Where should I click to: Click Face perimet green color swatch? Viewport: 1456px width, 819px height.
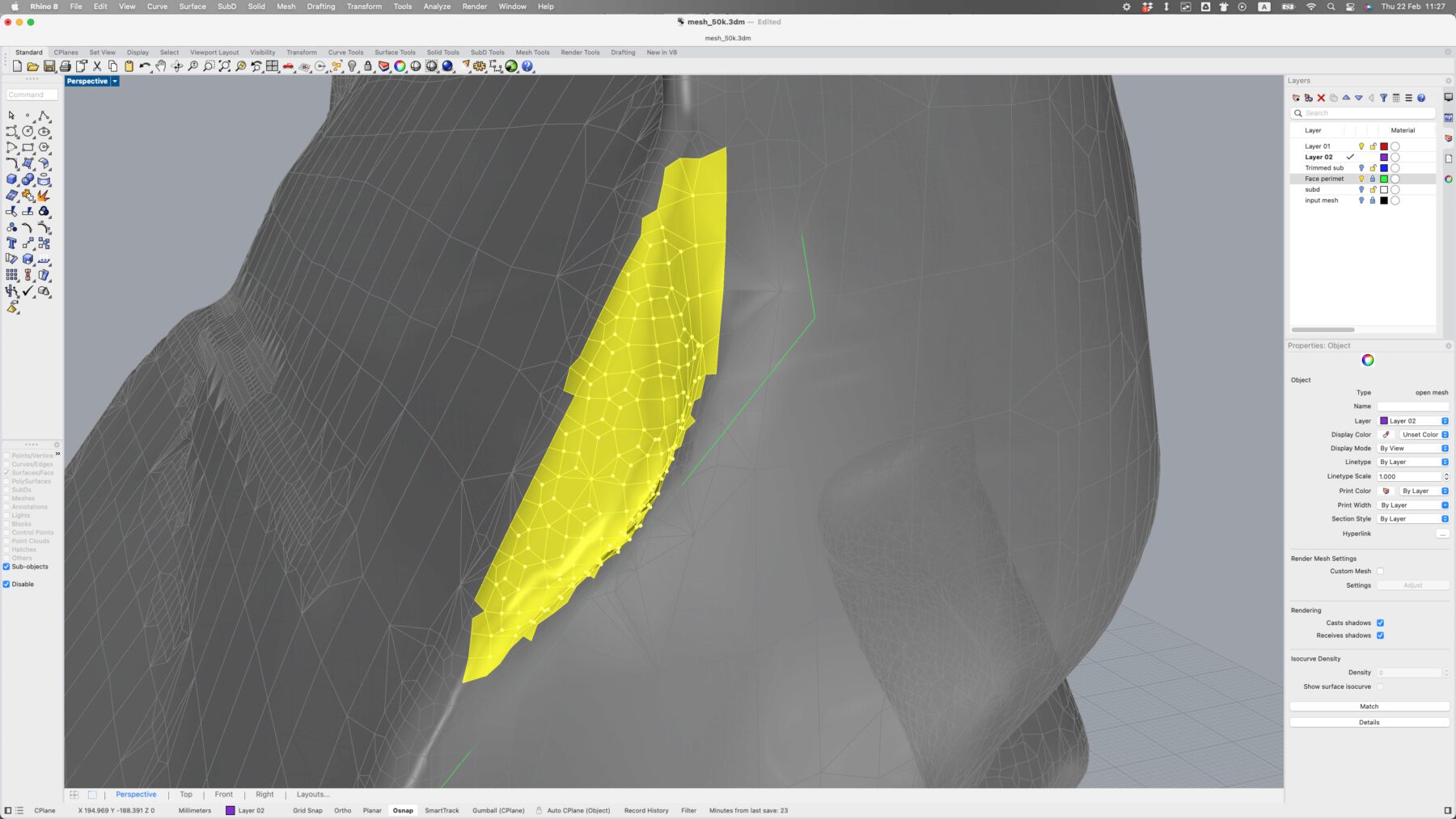pyautogui.click(x=1384, y=179)
